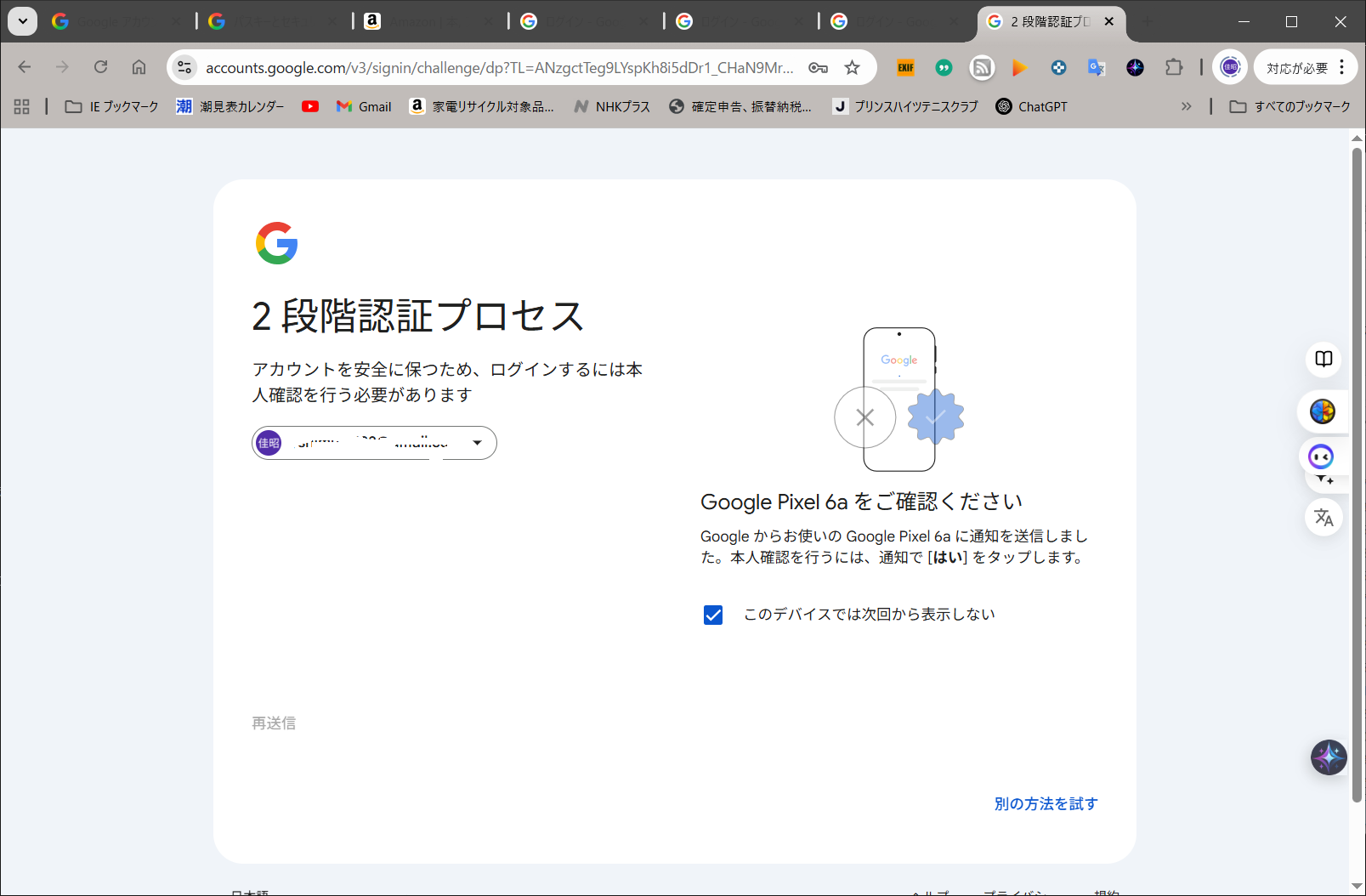Image resolution: width=1366 pixels, height=896 pixels.
Task: Click the 再送信 resend link
Action: coord(274,723)
